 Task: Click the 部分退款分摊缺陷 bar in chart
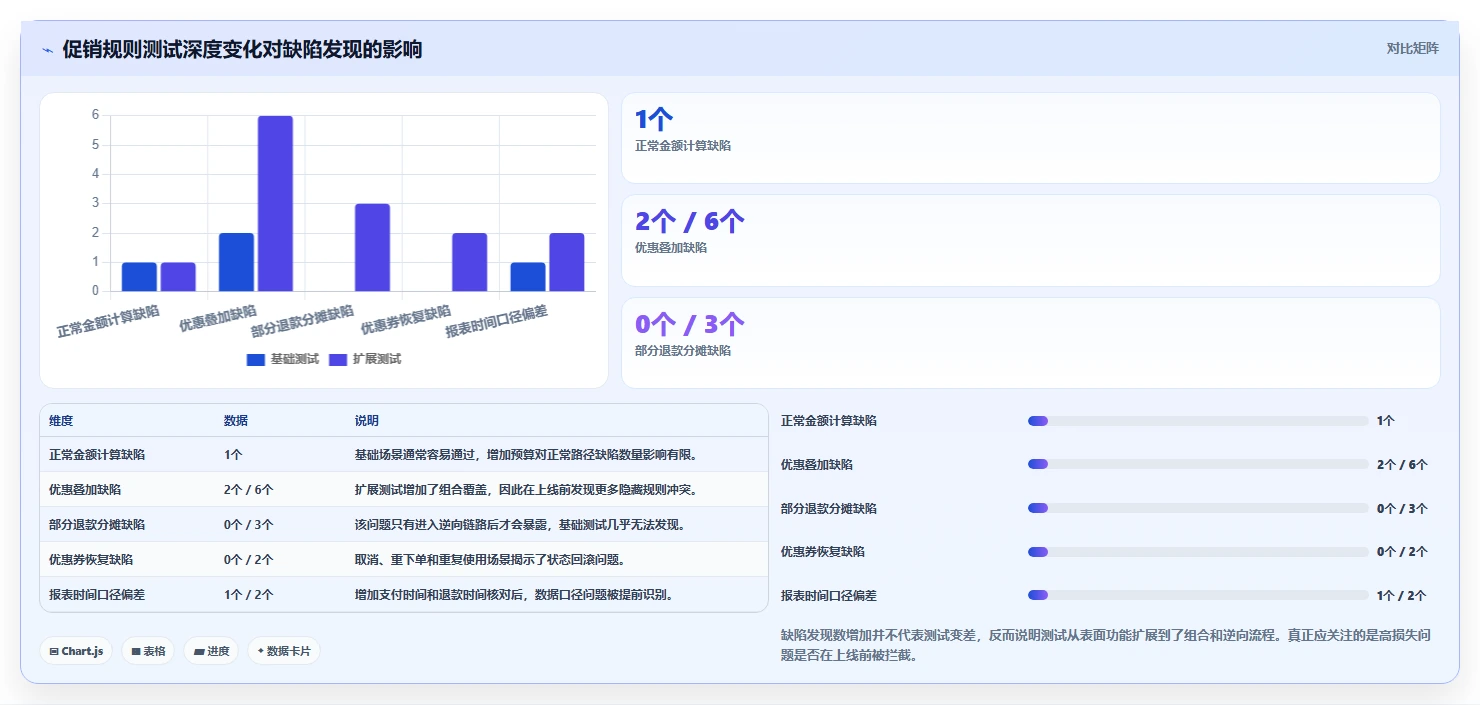(372, 248)
